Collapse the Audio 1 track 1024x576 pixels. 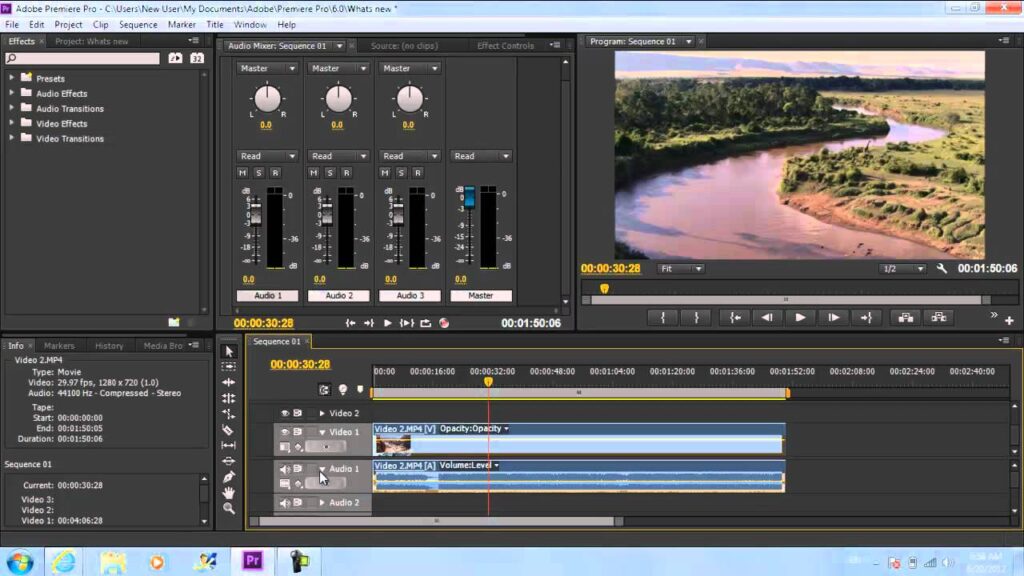point(322,468)
